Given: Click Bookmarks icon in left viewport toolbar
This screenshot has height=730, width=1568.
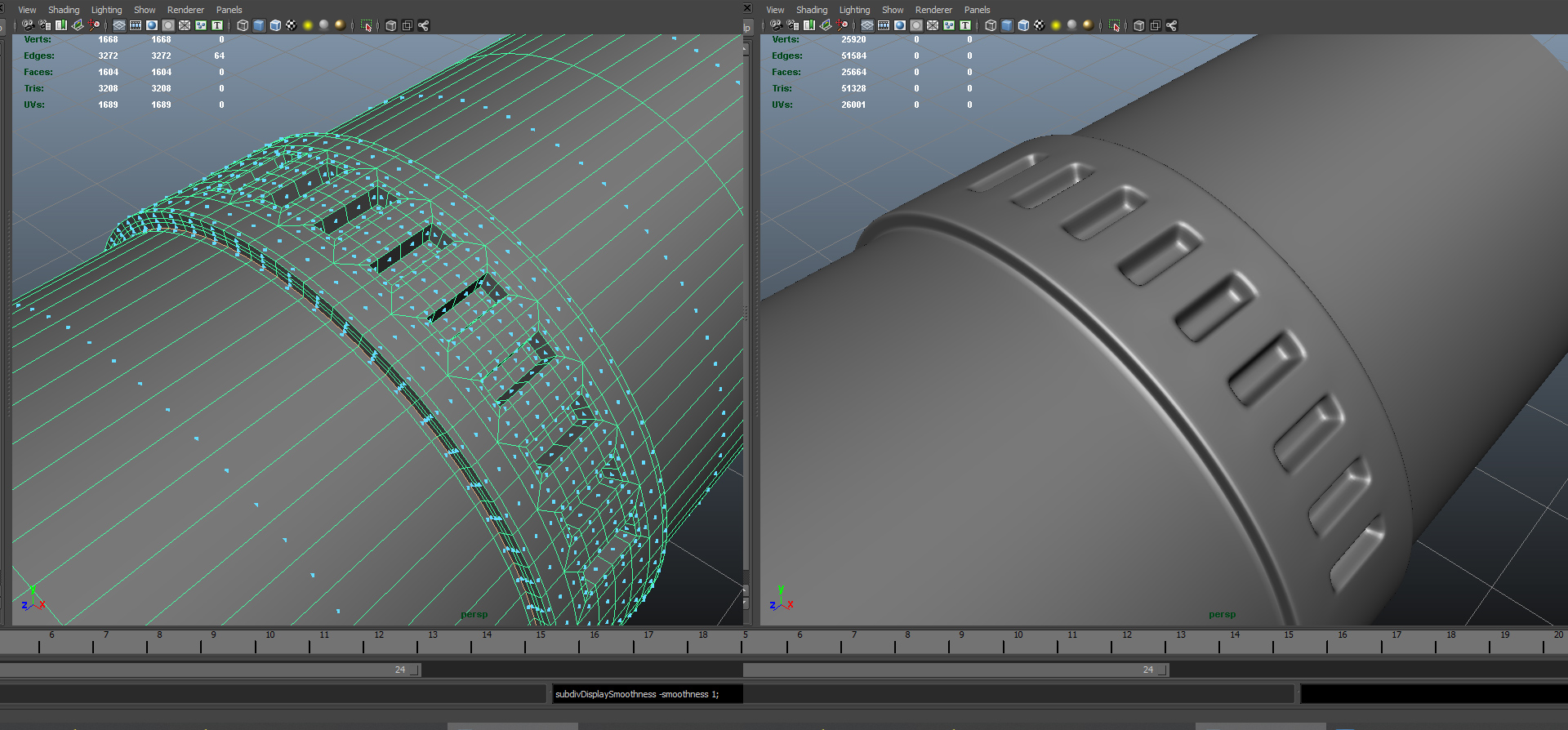Looking at the screenshot, I should [61, 25].
